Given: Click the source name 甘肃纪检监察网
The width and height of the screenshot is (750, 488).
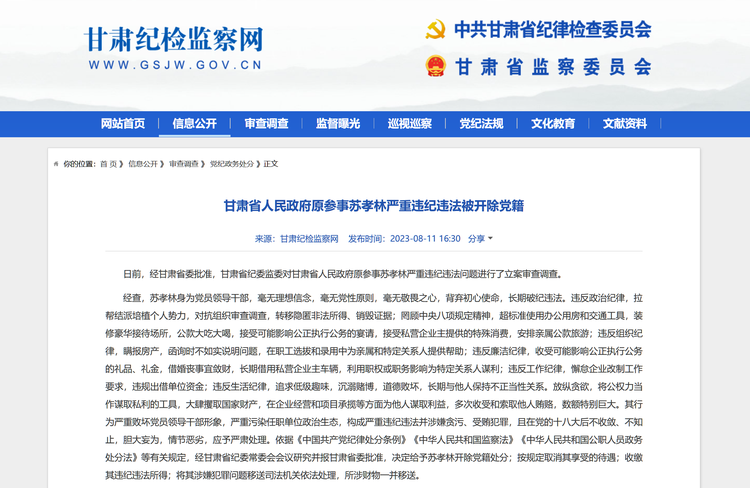Looking at the screenshot, I should (x=309, y=239).
